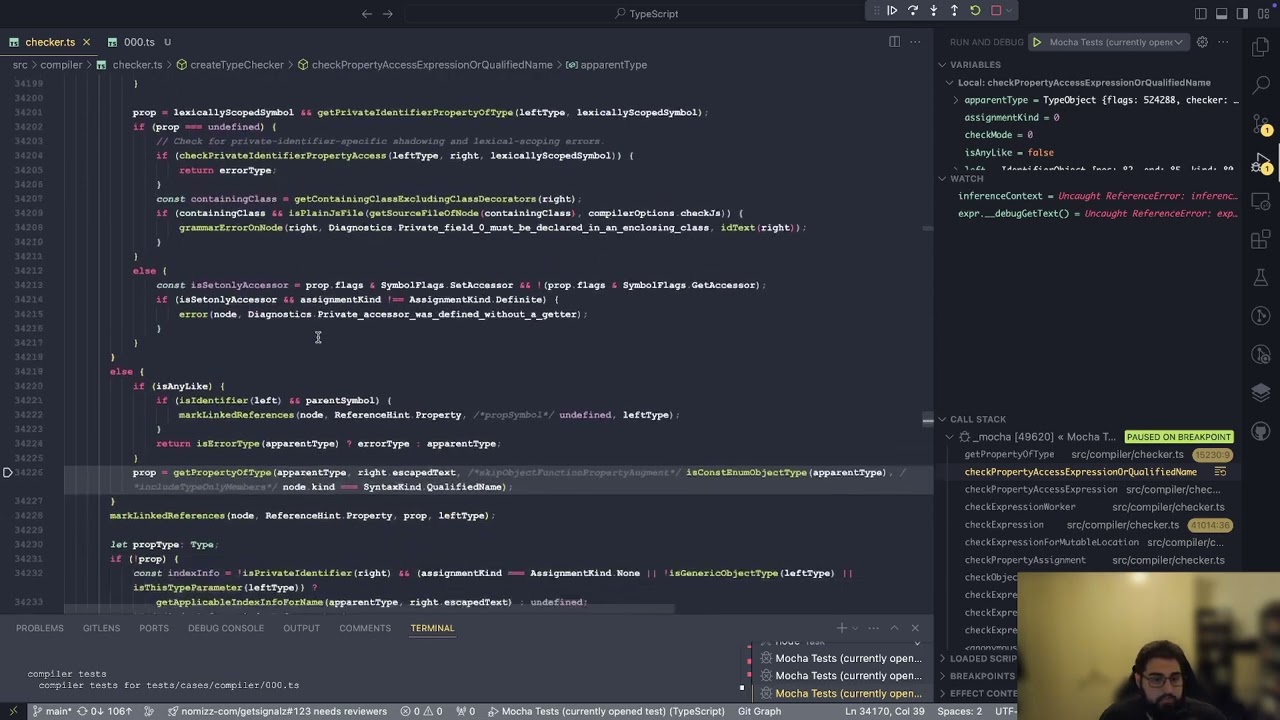The width and height of the screenshot is (1280, 720).
Task: Split the editor to the right
Action: click(x=894, y=42)
